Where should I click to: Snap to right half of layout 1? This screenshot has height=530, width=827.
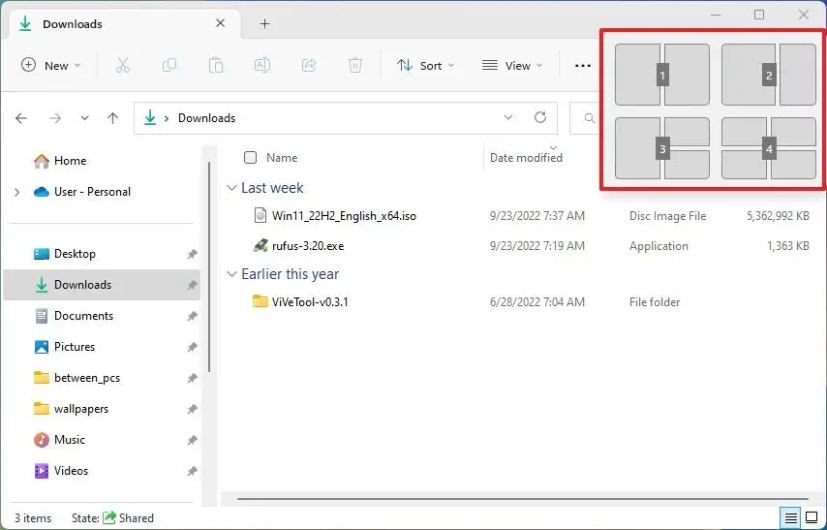coord(687,74)
